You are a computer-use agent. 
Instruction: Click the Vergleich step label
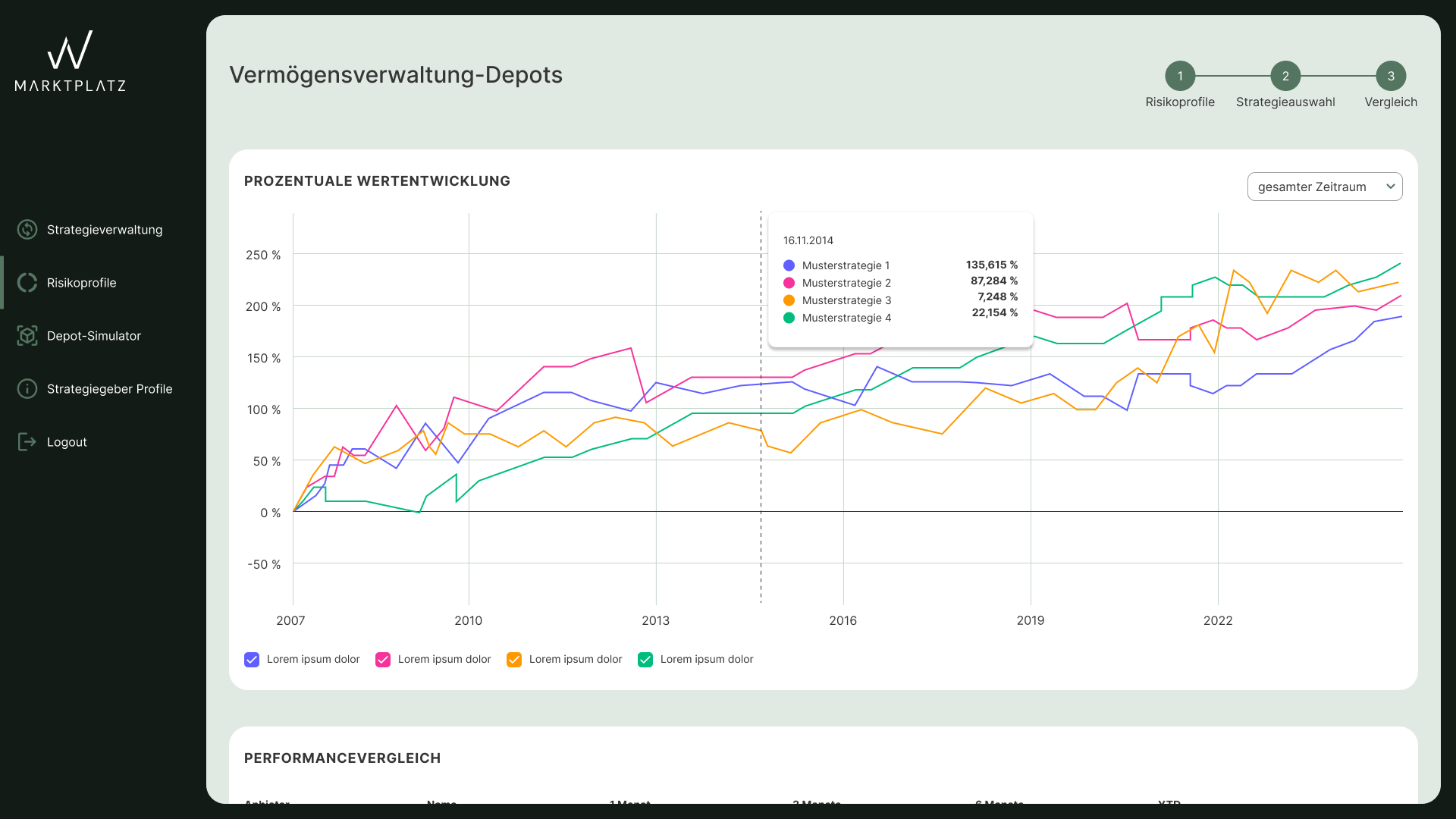tap(1391, 102)
